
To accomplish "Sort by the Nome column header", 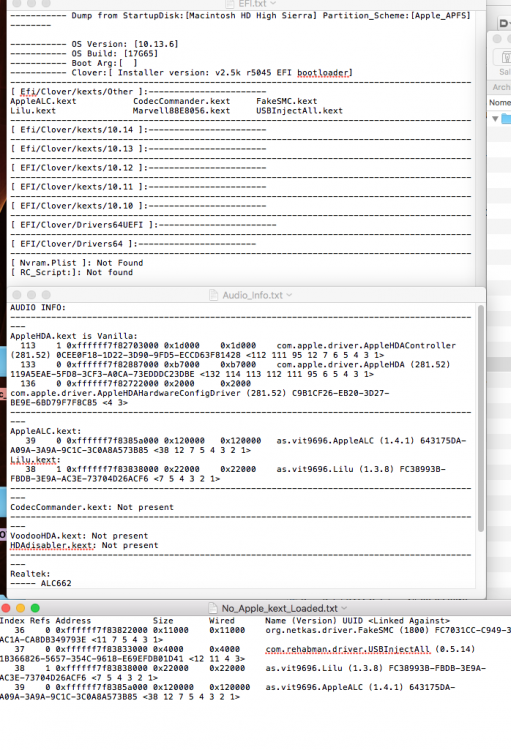I will pos(500,102).
